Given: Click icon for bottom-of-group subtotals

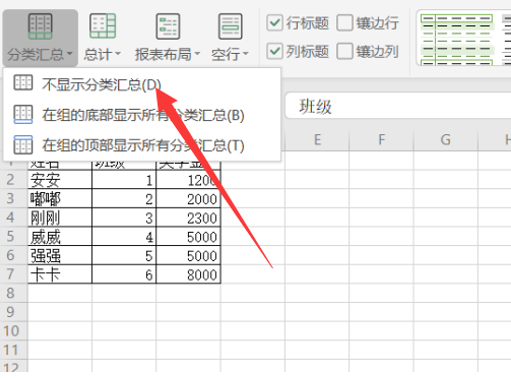Looking at the screenshot, I should click(x=23, y=114).
